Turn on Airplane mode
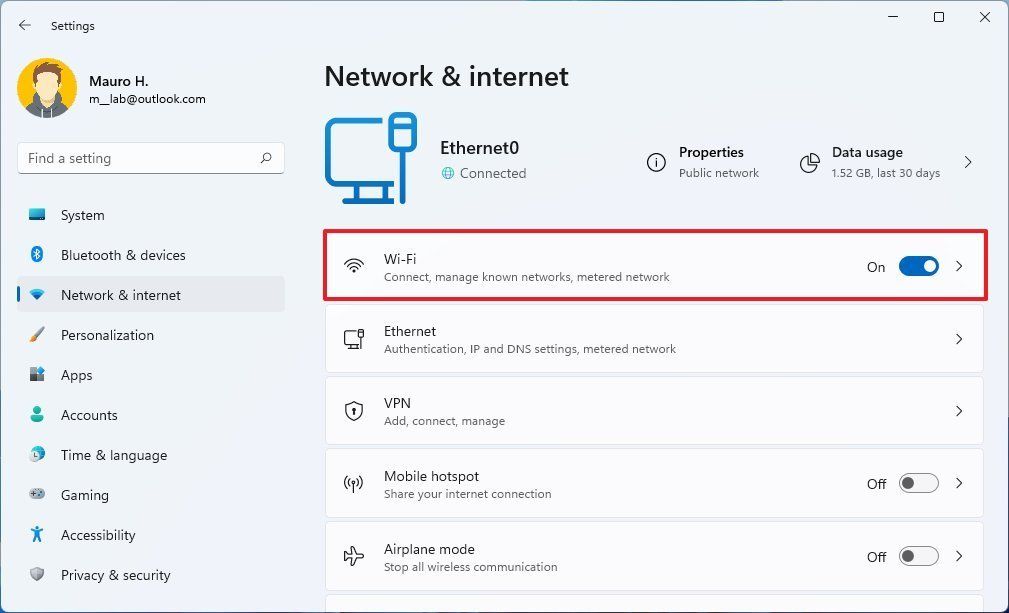The width and height of the screenshot is (1009, 613). (x=917, y=556)
